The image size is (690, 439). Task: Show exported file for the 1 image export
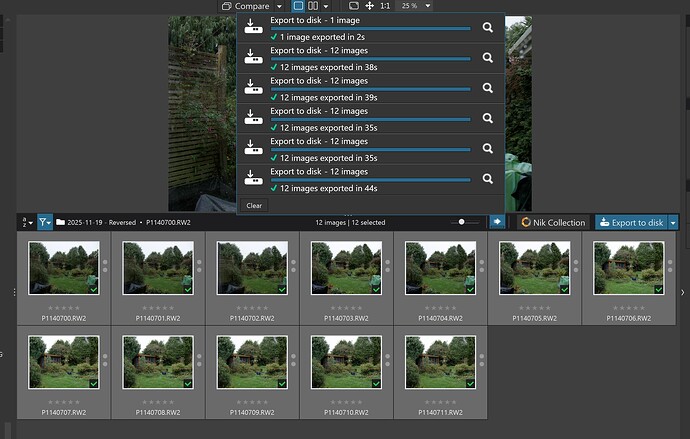(x=488, y=28)
